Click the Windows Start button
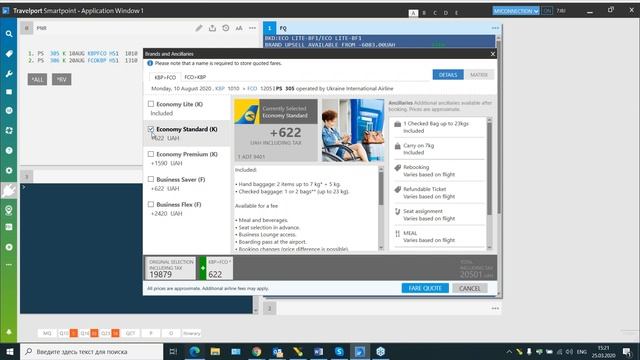640x360 pixels. click(10, 351)
